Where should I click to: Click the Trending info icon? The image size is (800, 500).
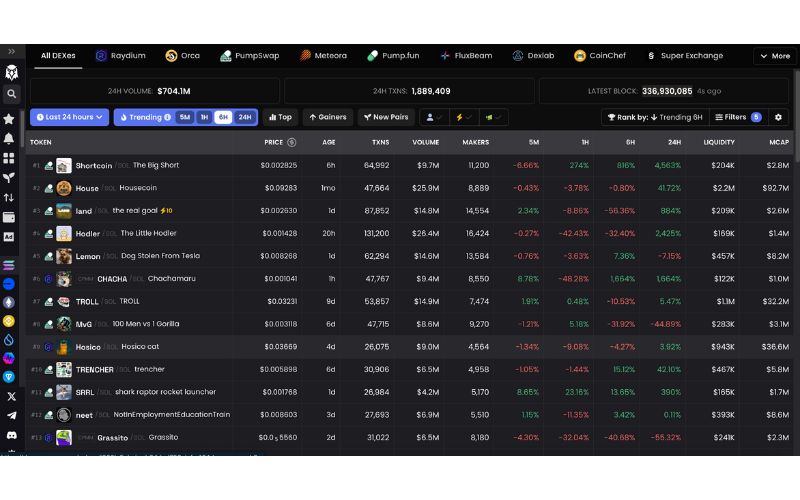point(167,117)
